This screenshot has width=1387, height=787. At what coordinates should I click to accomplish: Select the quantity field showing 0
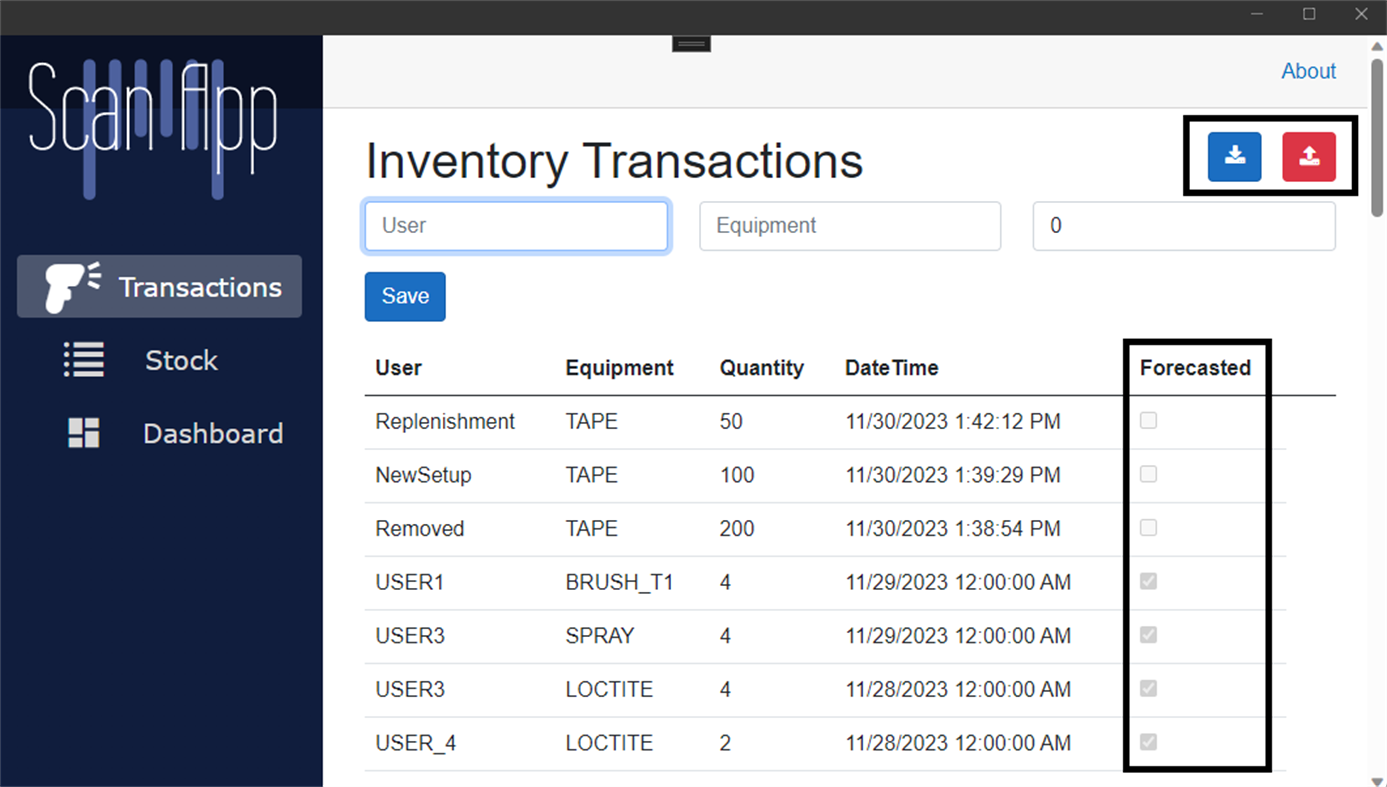1183,226
